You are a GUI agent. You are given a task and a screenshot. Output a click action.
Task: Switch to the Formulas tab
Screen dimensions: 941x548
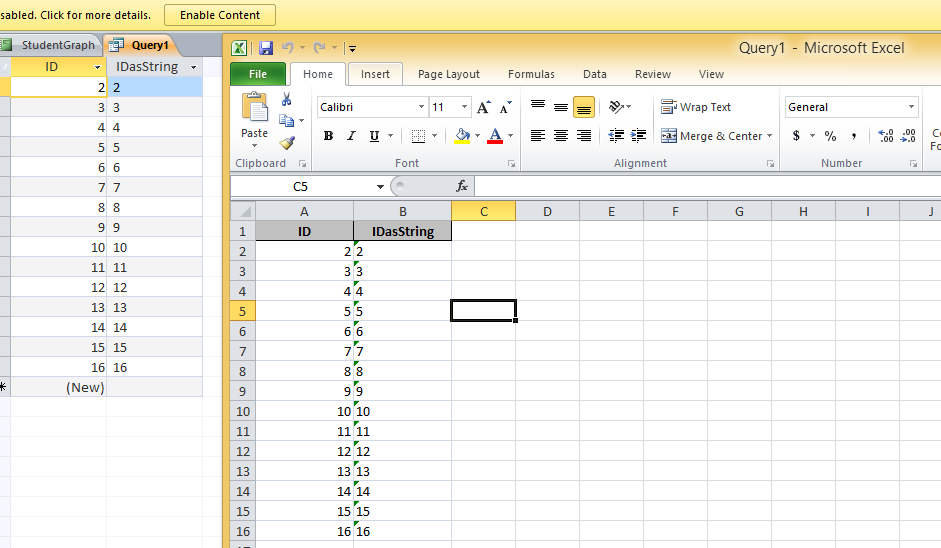click(x=531, y=74)
